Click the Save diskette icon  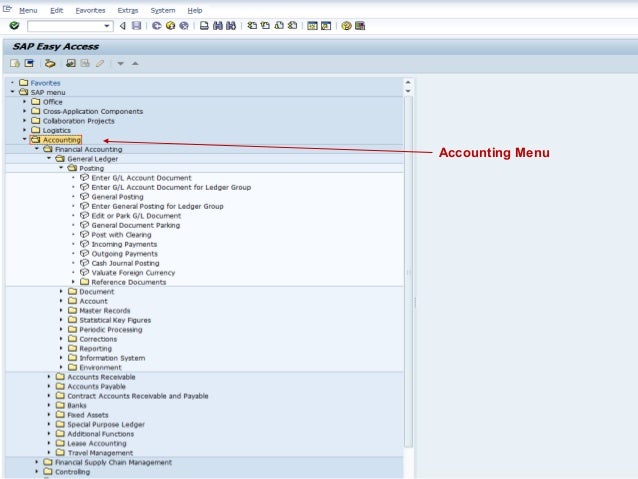click(x=136, y=26)
